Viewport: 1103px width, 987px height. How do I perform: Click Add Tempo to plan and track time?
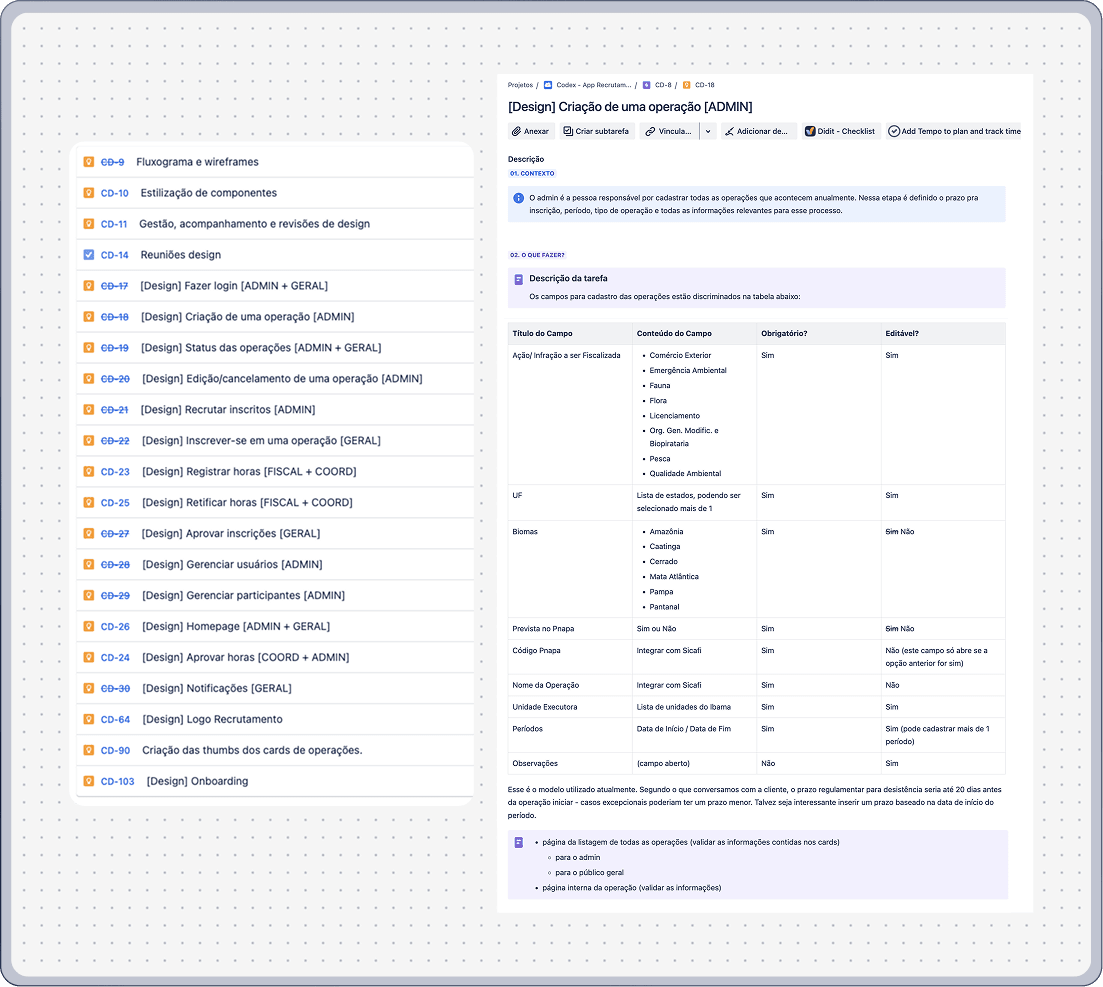[x=954, y=131]
